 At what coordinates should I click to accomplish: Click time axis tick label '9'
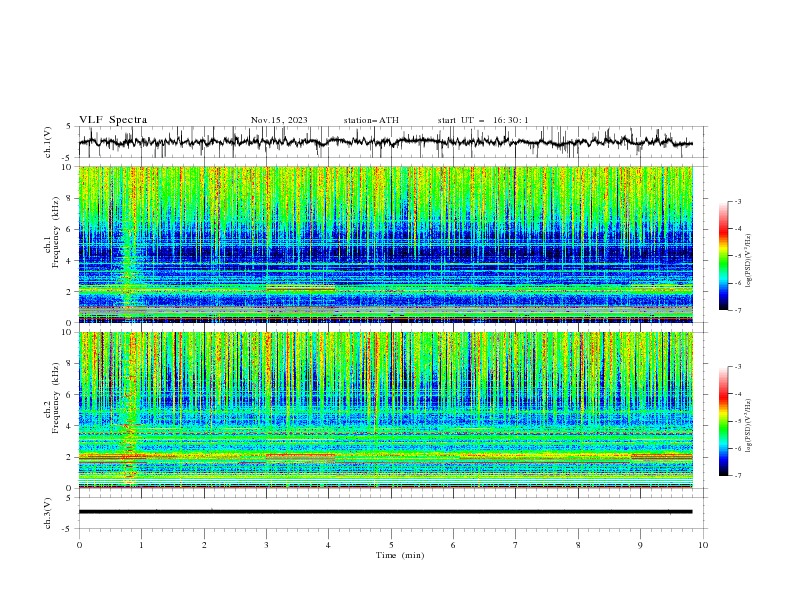pos(640,545)
